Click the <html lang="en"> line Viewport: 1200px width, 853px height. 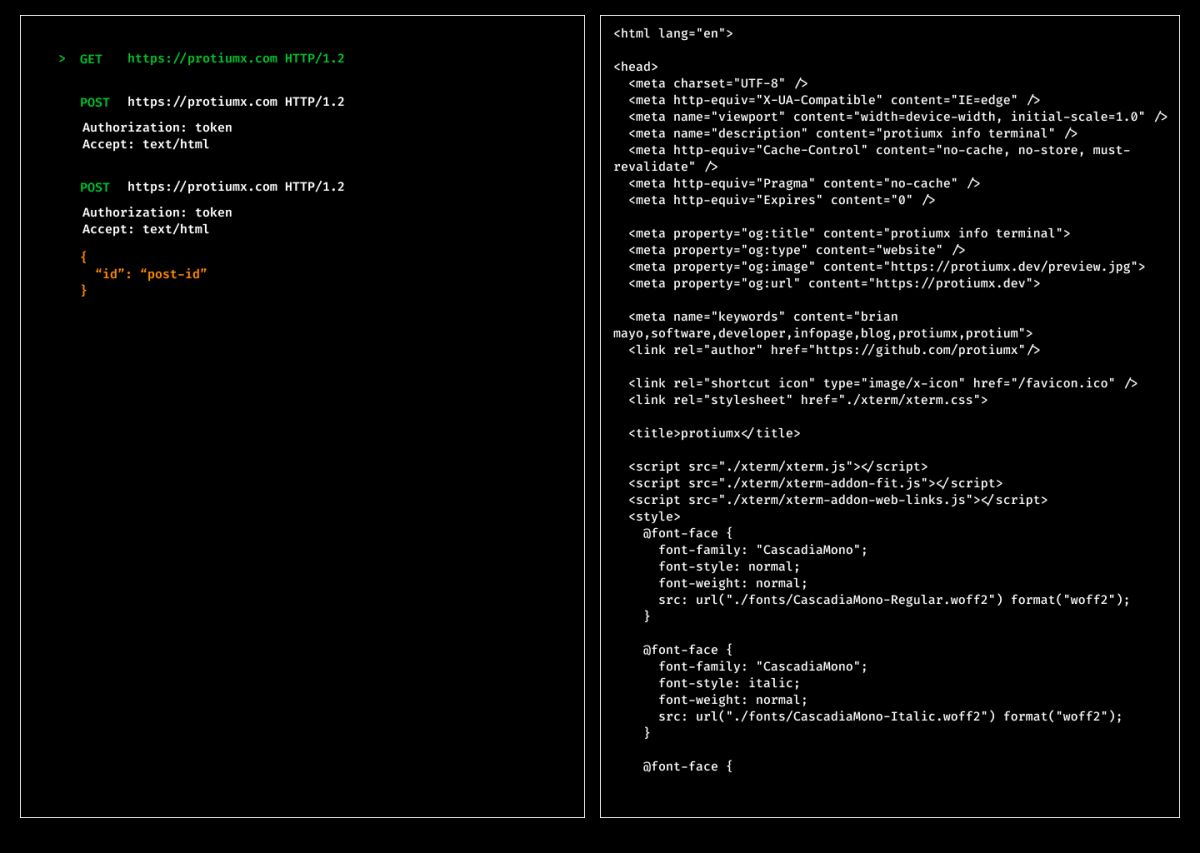[x=673, y=33]
